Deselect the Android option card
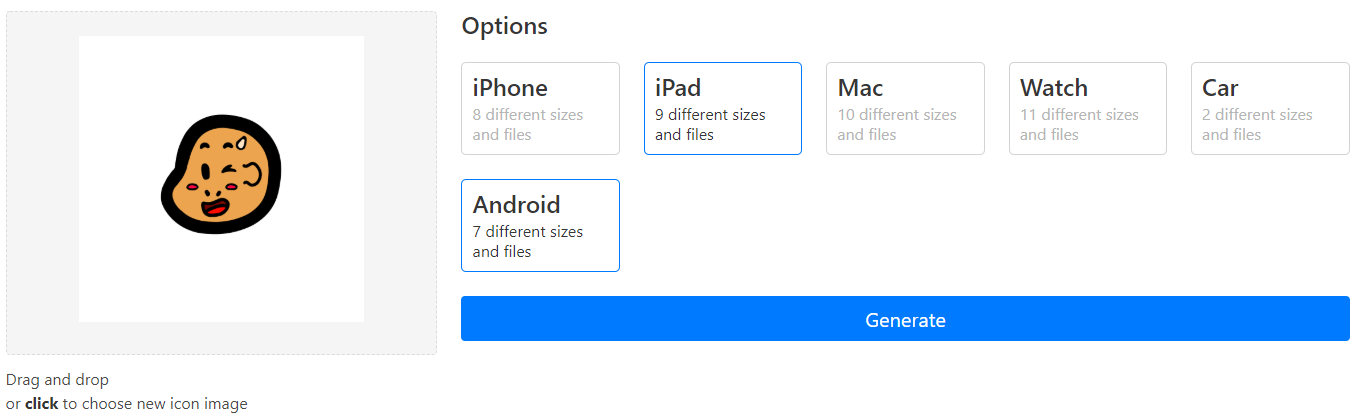Image resolution: width=1360 pixels, height=418 pixels. (540, 225)
